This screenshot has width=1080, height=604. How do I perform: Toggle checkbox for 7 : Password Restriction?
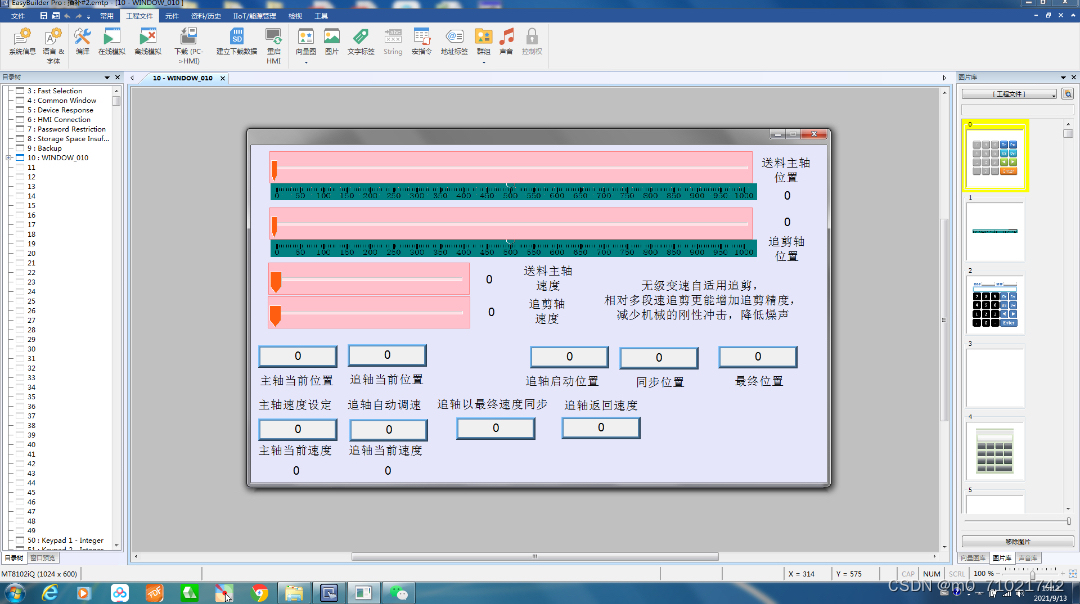[x=20, y=129]
